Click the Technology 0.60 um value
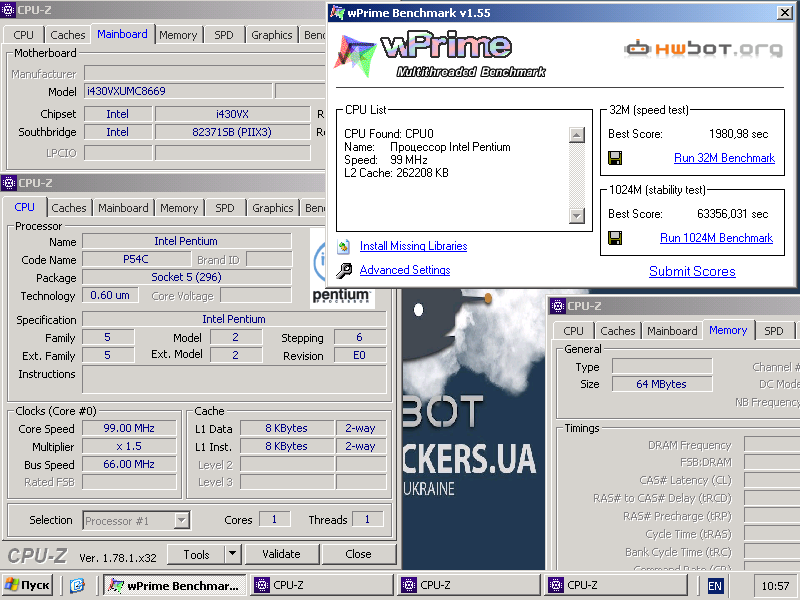This screenshot has height=600, width=800. pos(110,295)
